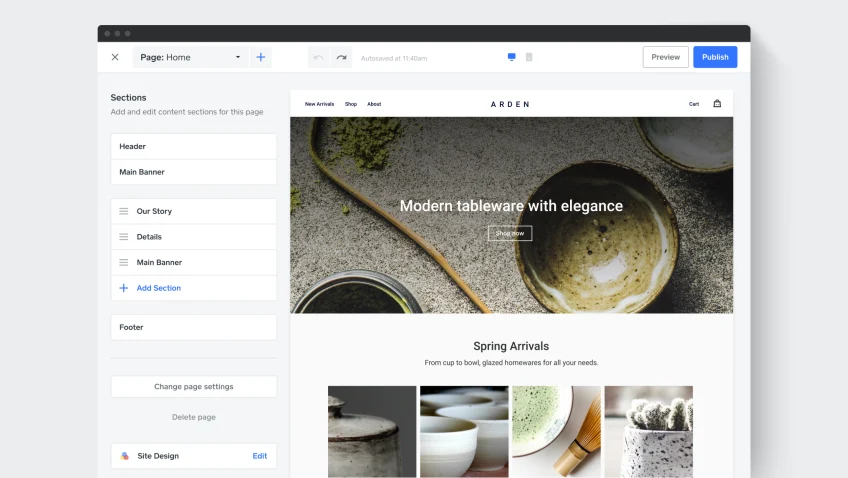Select the top Main Banner section

tap(194, 172)
